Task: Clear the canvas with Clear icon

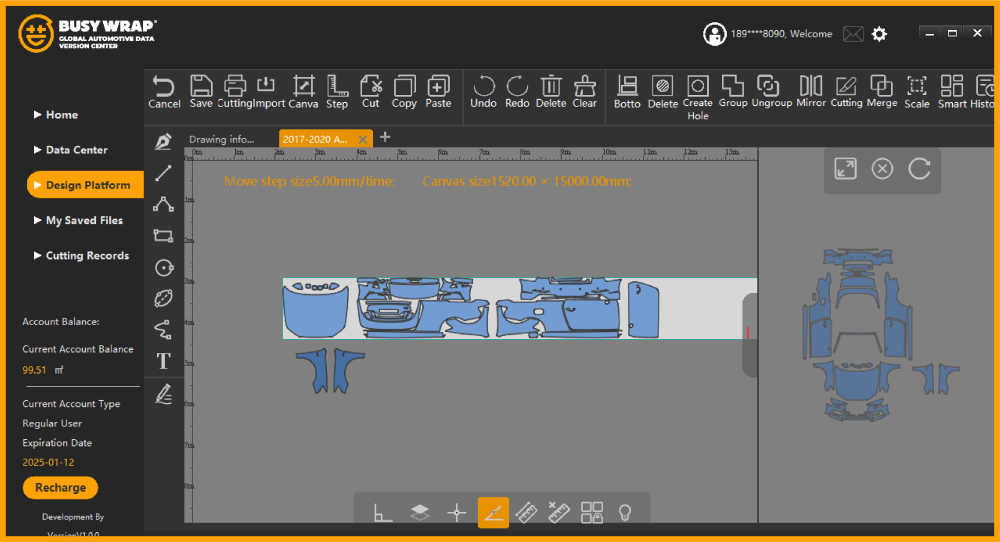Action: click(584, 91)
